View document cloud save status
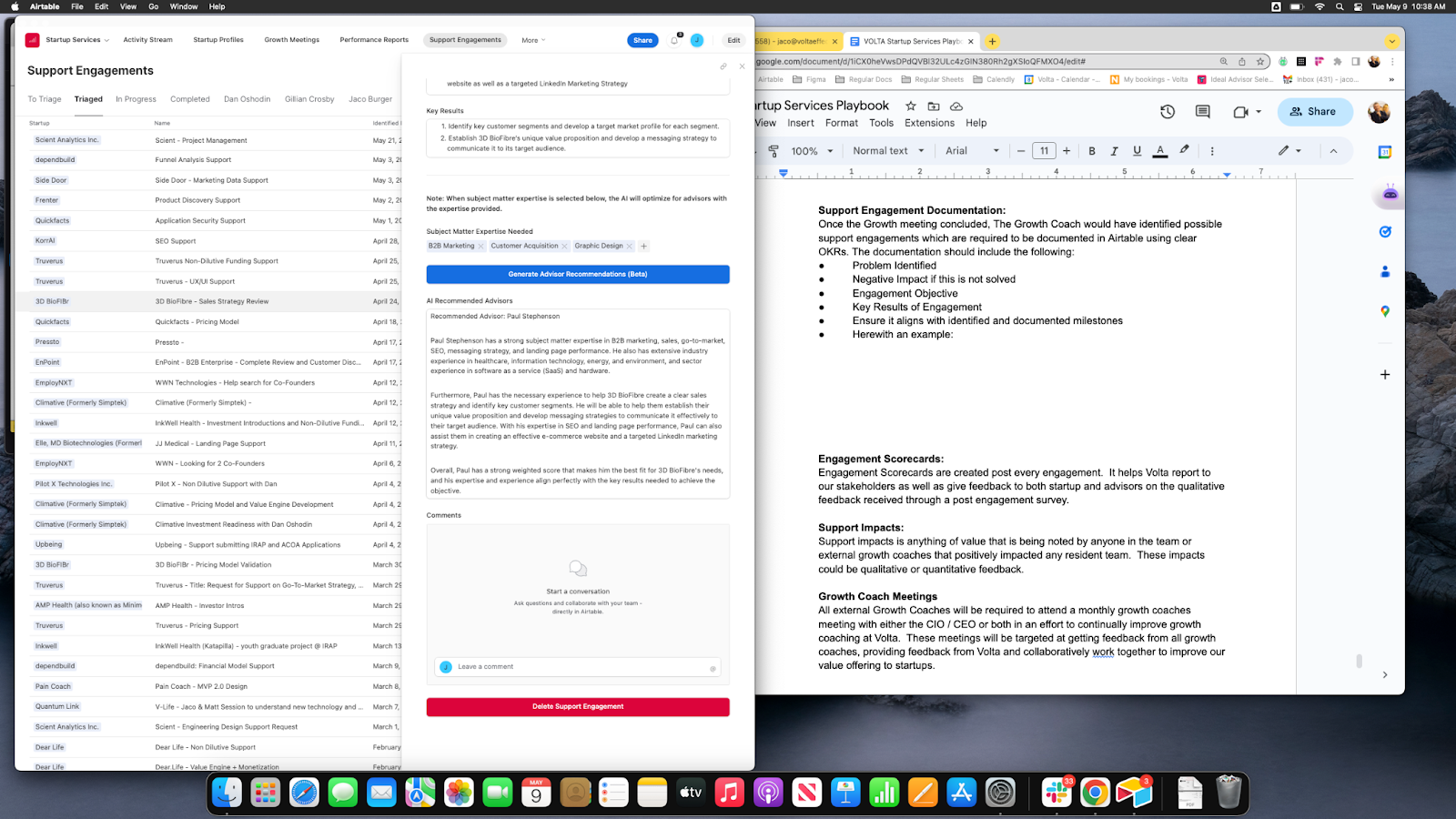 (956, 106)
